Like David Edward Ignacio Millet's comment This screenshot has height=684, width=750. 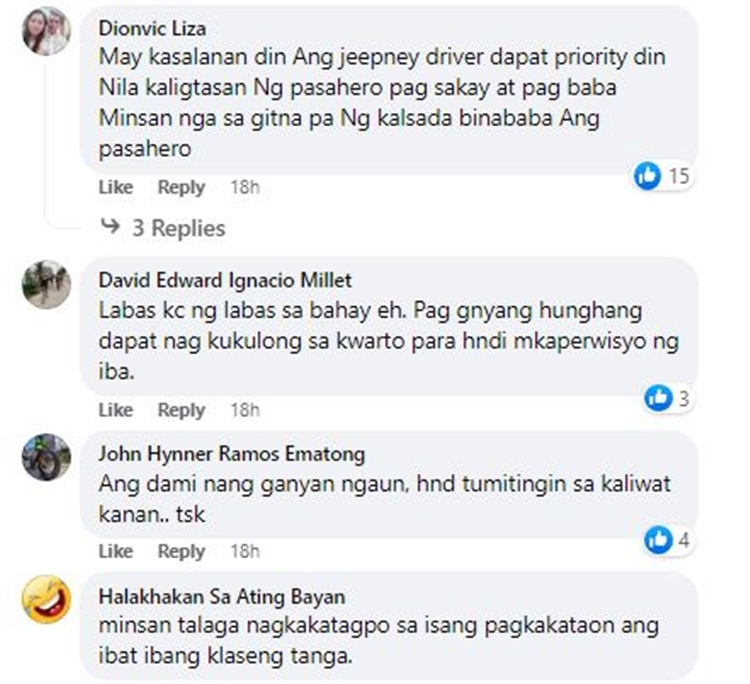point(116,410)
